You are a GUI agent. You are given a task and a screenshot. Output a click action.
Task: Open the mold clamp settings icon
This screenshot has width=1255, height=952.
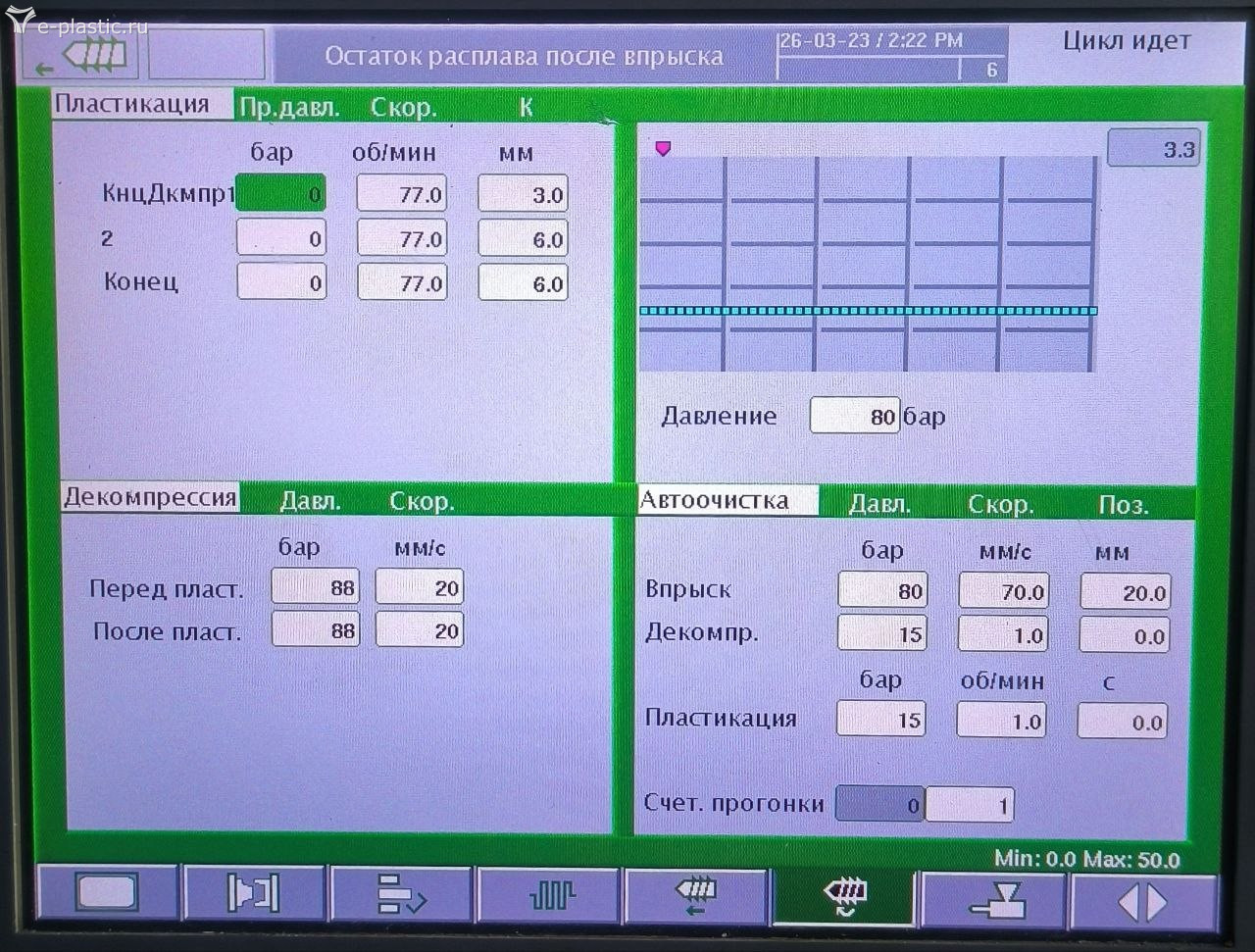(254, 894)
